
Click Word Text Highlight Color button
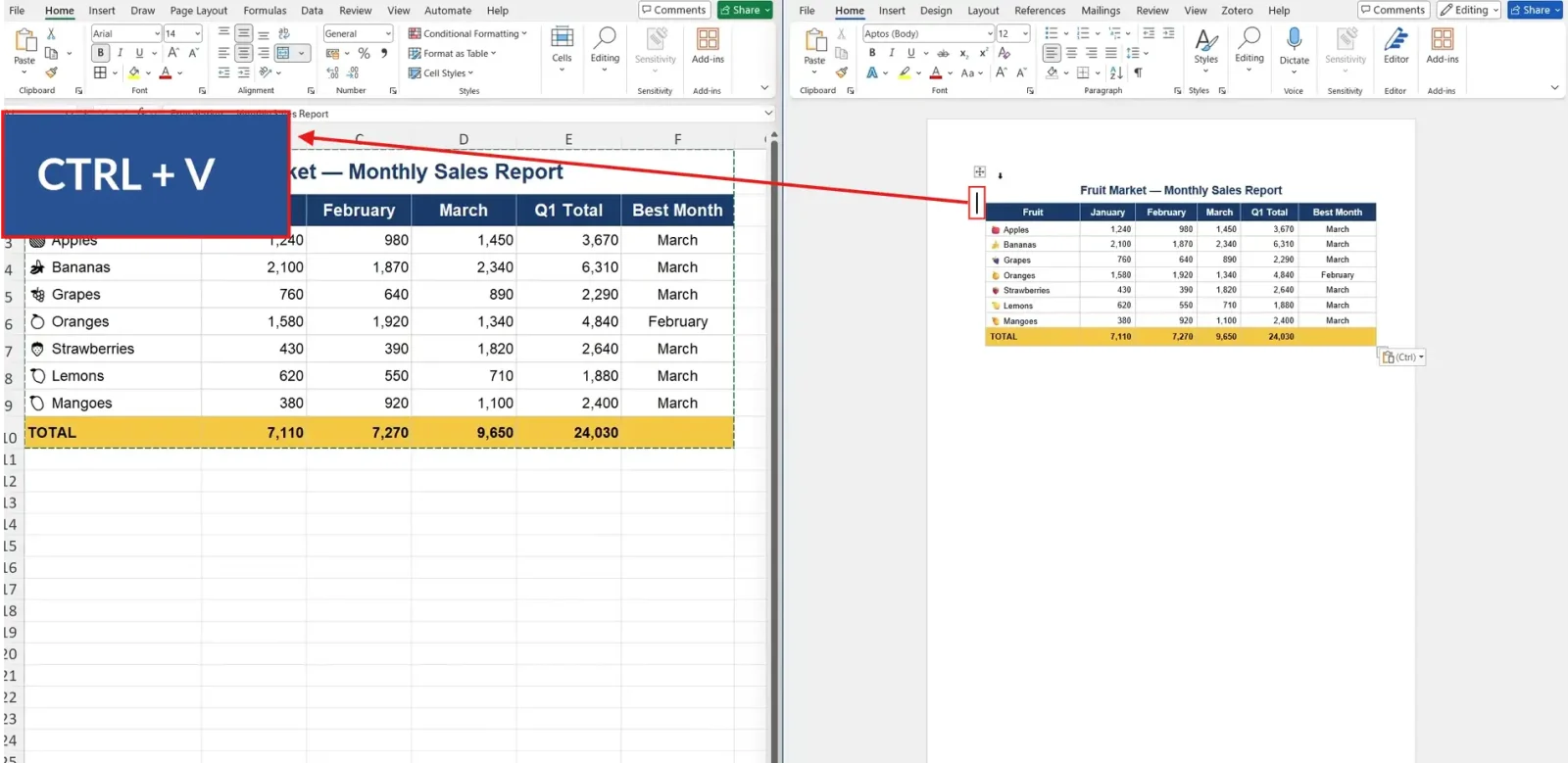tap(905, 72)
